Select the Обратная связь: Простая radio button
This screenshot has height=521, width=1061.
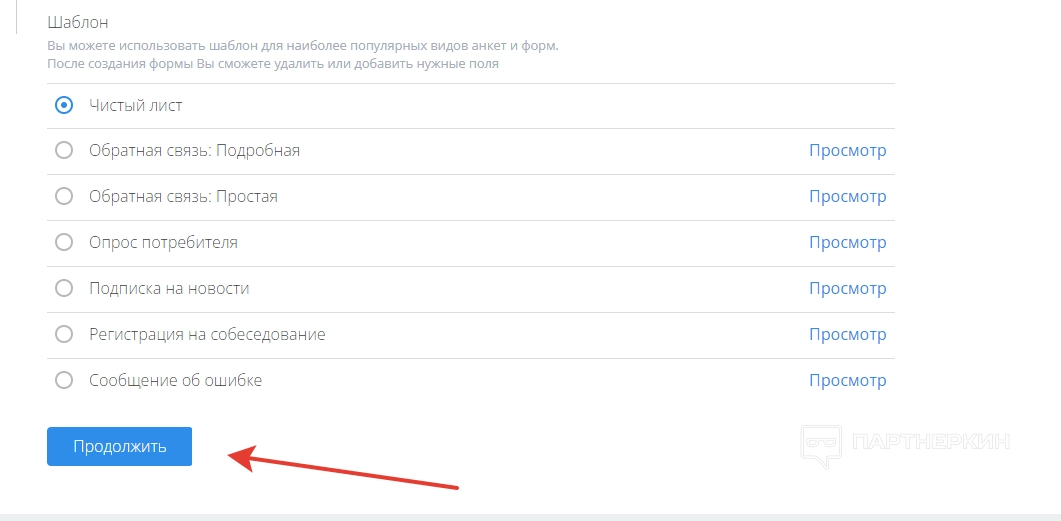(x=64, y=197)
